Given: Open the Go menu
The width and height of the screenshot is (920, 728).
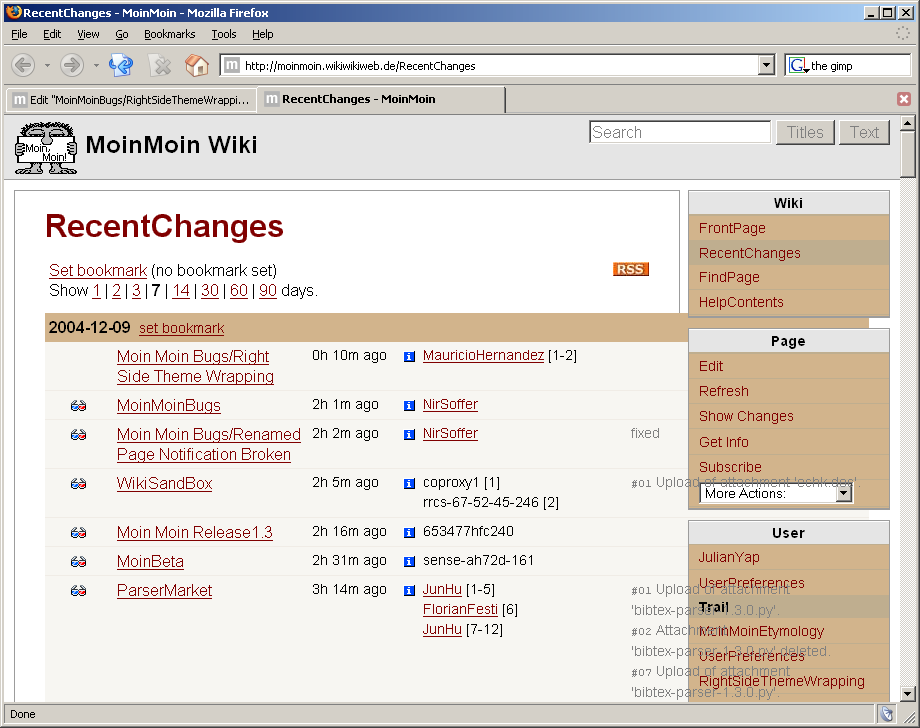Looking at the screenshot, I should coord(121,34).
